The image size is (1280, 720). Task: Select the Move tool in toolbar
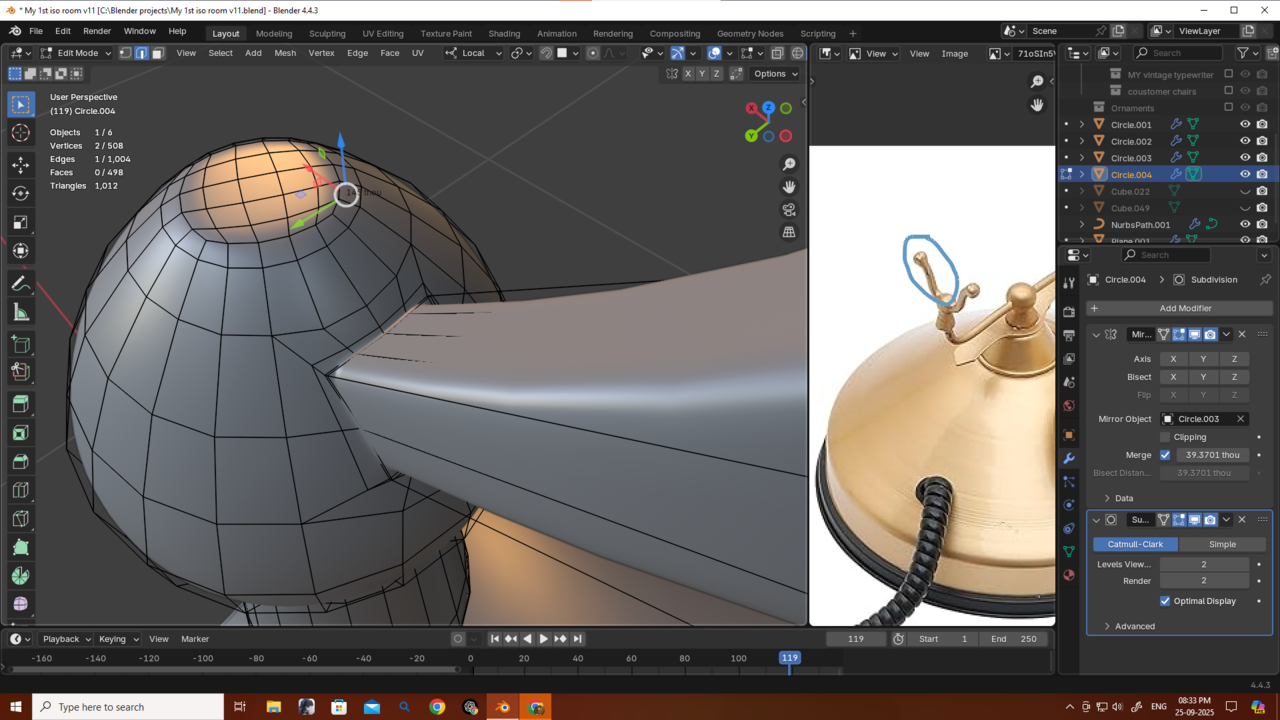click(20, 164)
